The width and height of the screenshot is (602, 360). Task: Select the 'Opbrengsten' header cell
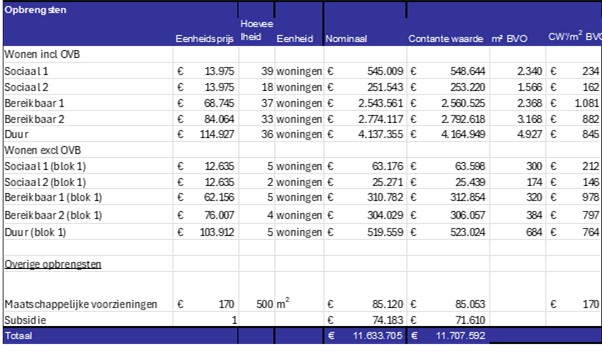point(35,10)
